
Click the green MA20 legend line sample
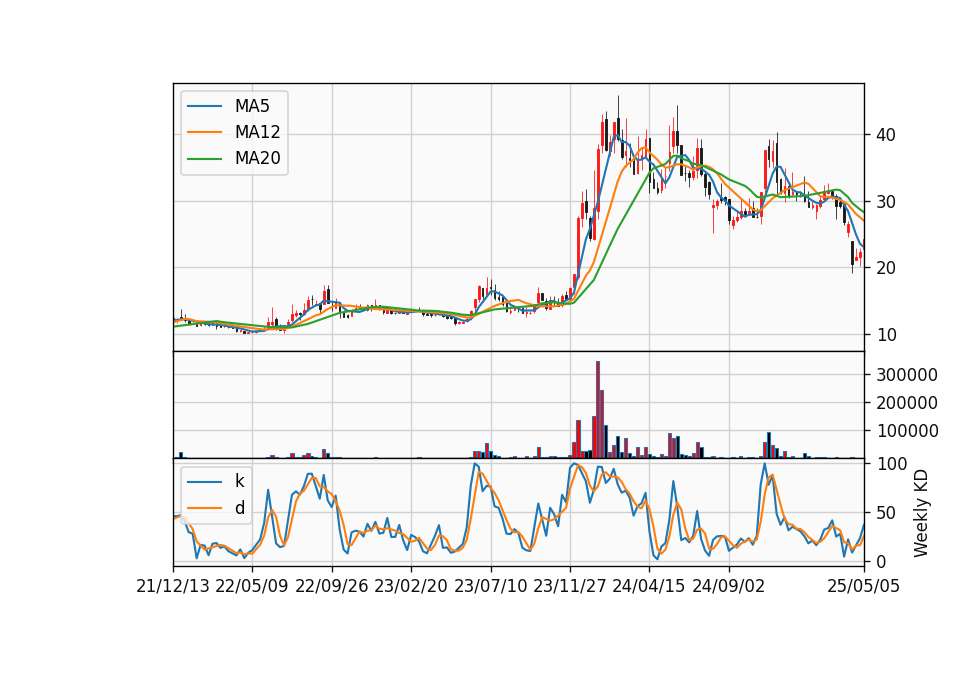coord(204,159)
